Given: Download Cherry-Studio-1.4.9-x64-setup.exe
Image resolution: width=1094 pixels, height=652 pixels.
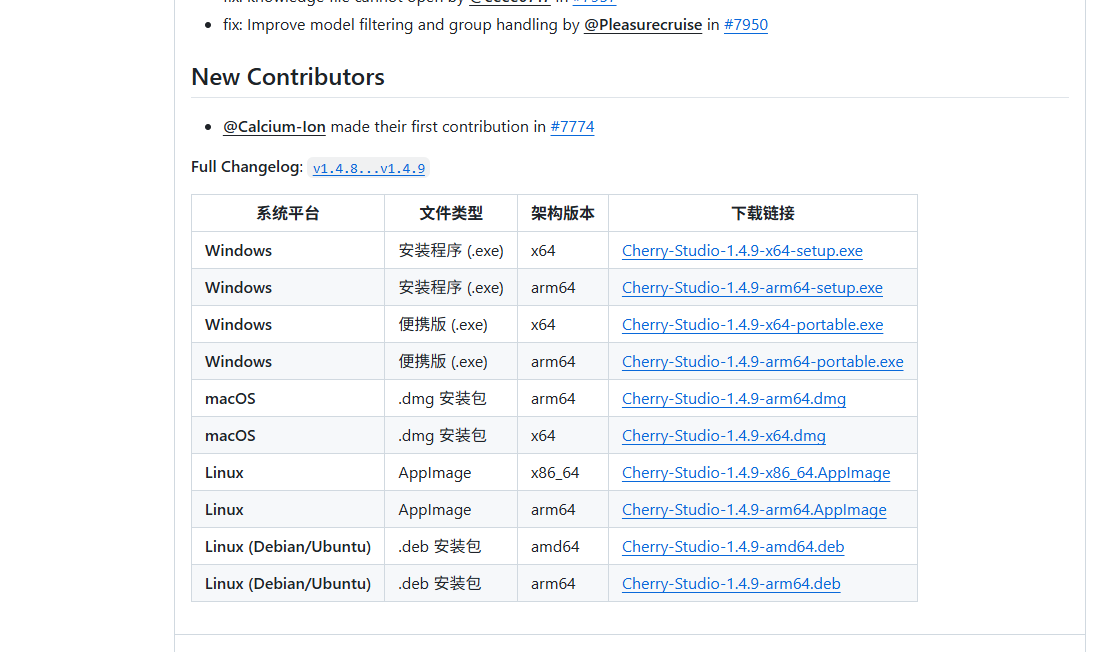Looking at the screenshot, I should click(742, 251).
